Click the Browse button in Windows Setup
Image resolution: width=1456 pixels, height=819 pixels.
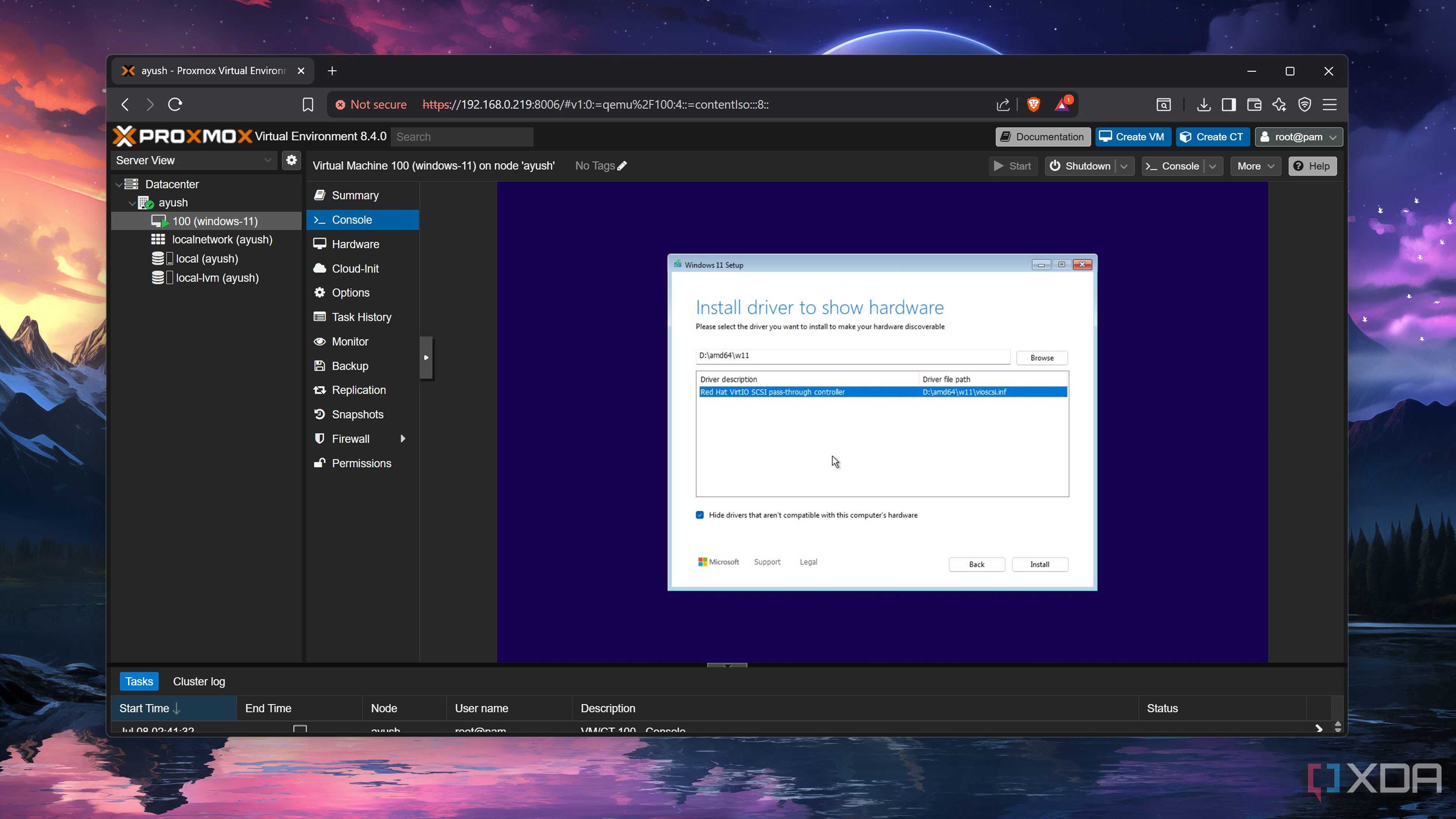pos(1042,358)
